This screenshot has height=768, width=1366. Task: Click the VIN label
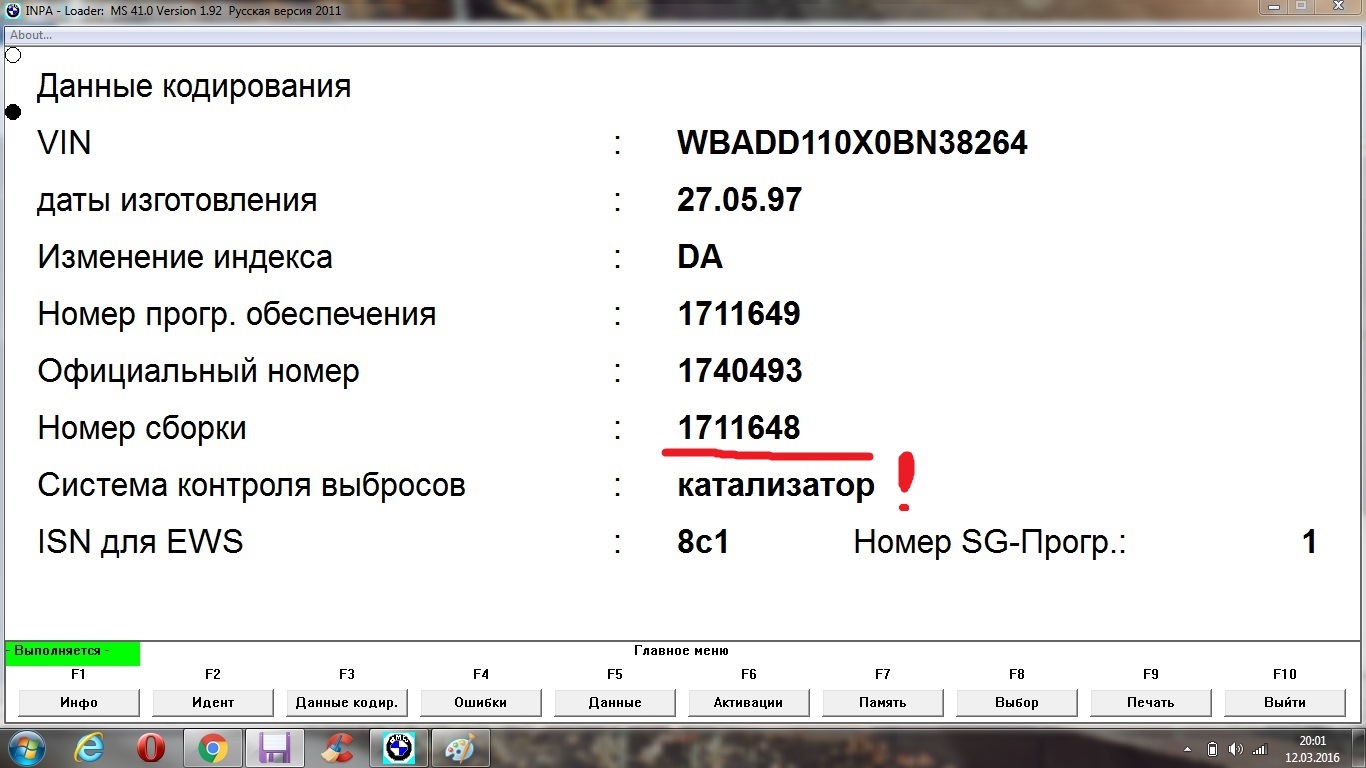tap(64, 143)
